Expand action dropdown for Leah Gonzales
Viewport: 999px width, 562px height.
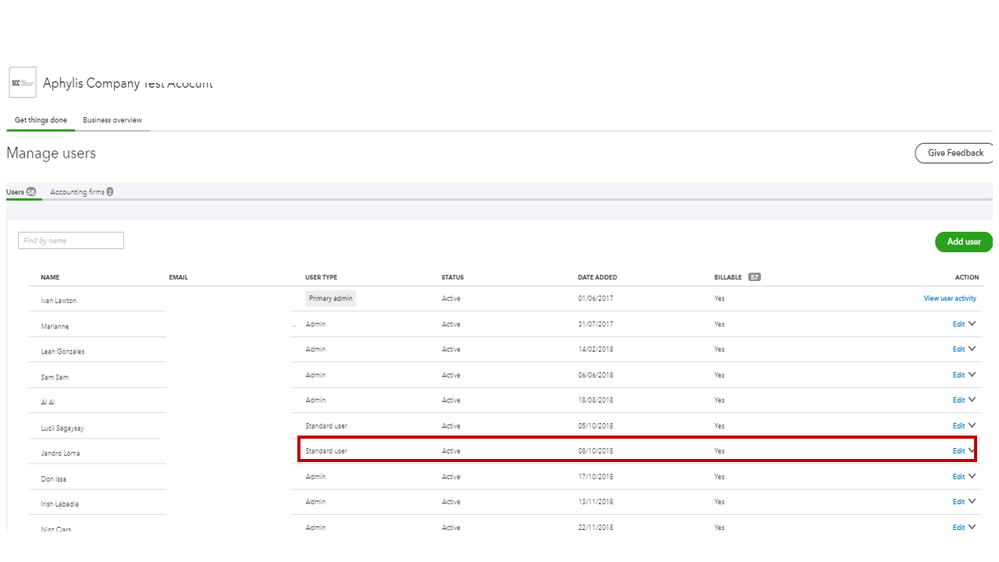point(972,349)
